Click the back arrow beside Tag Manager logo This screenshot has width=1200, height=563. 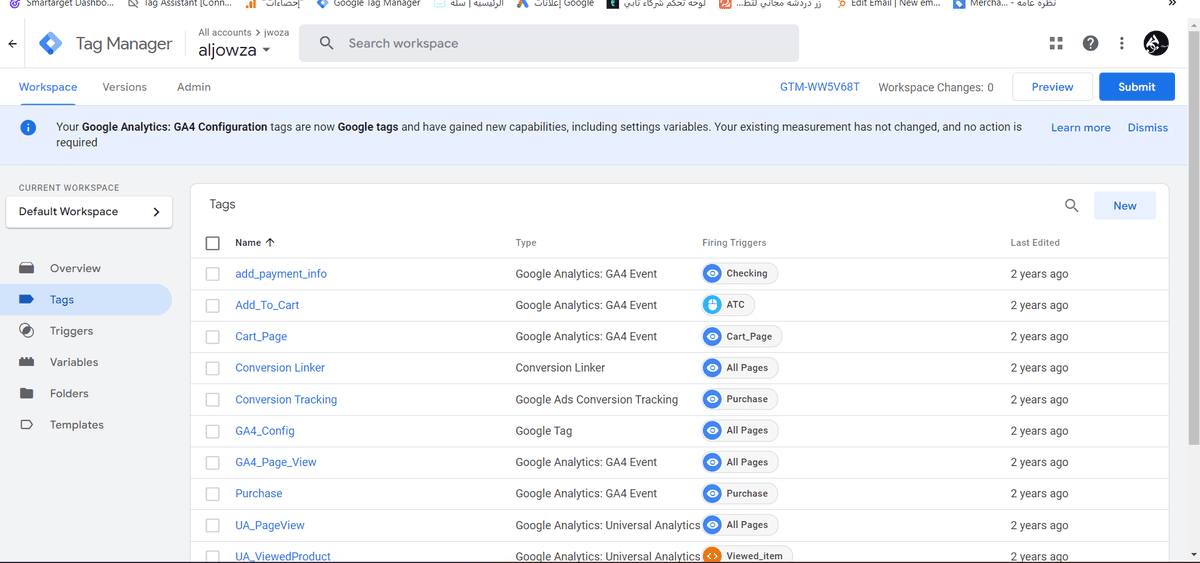(13, 44)
